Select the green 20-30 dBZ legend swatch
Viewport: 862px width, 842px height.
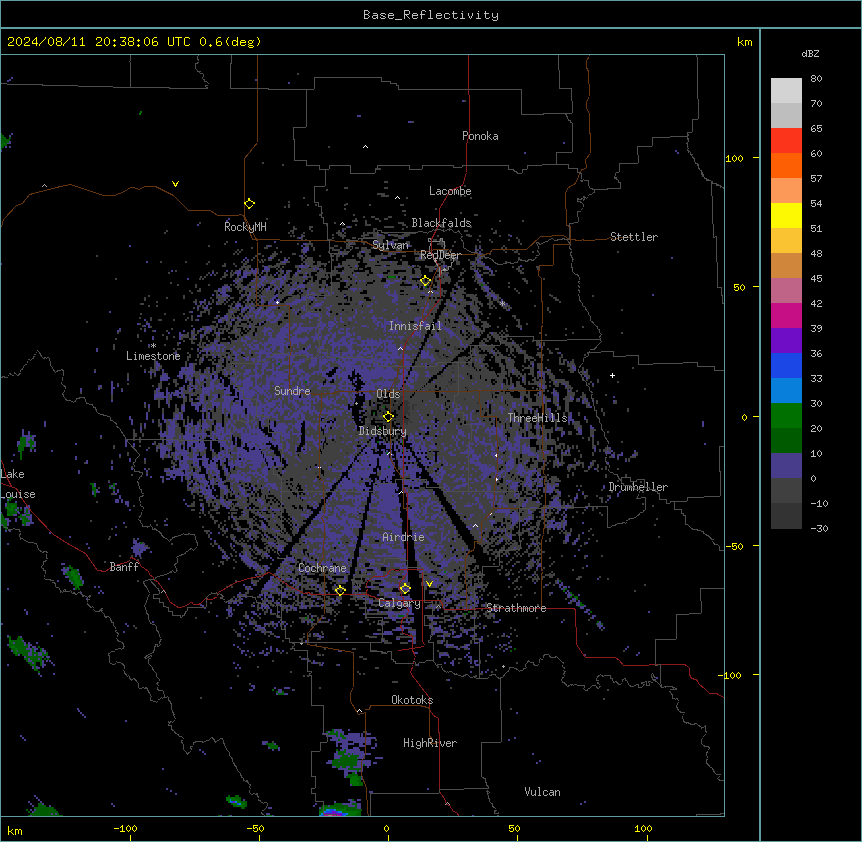coord(786,416)
